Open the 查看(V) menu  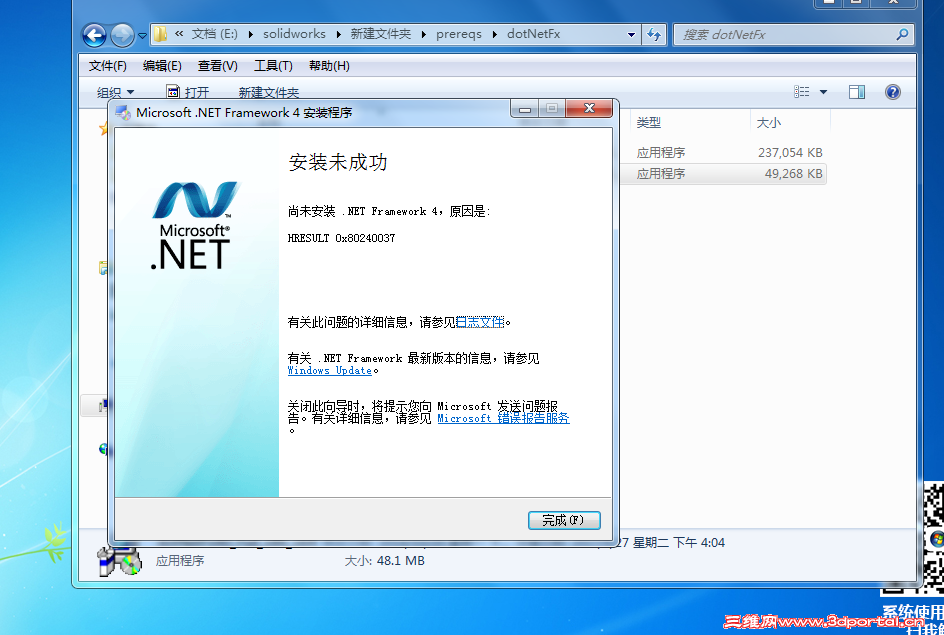217,66
